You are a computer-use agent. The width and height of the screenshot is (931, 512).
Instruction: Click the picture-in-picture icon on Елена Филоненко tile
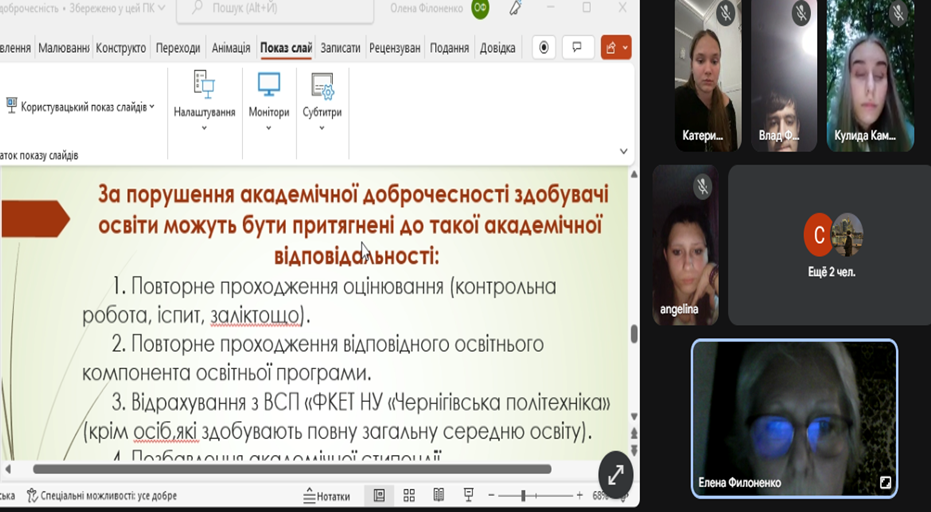[x=885, y=482]
